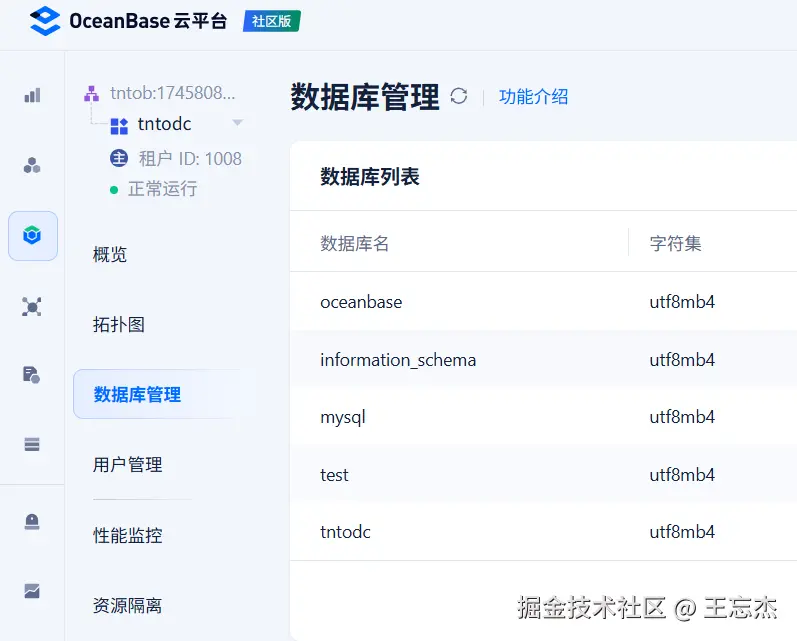Viewport: 797px width, 641px height.
Task: Open the bar chart overview sidebar icon
Action: point(32,95)
